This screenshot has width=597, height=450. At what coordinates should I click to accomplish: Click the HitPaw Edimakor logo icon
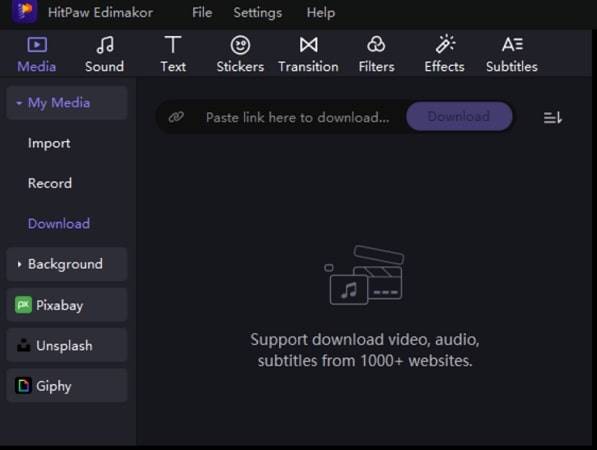[24, 11]
